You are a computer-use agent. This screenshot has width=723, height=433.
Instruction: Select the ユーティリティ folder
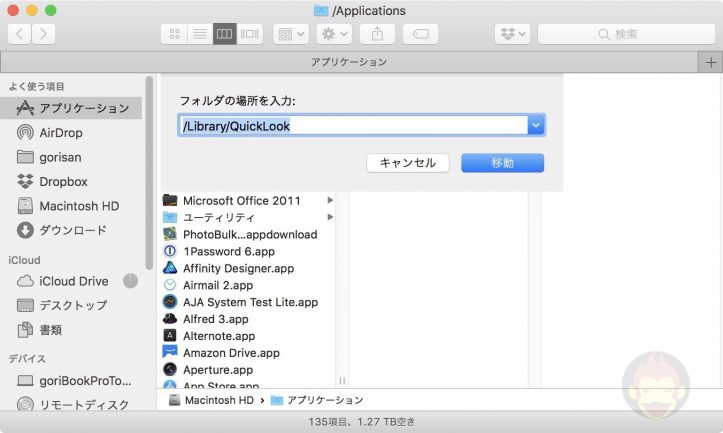point(219,218)
